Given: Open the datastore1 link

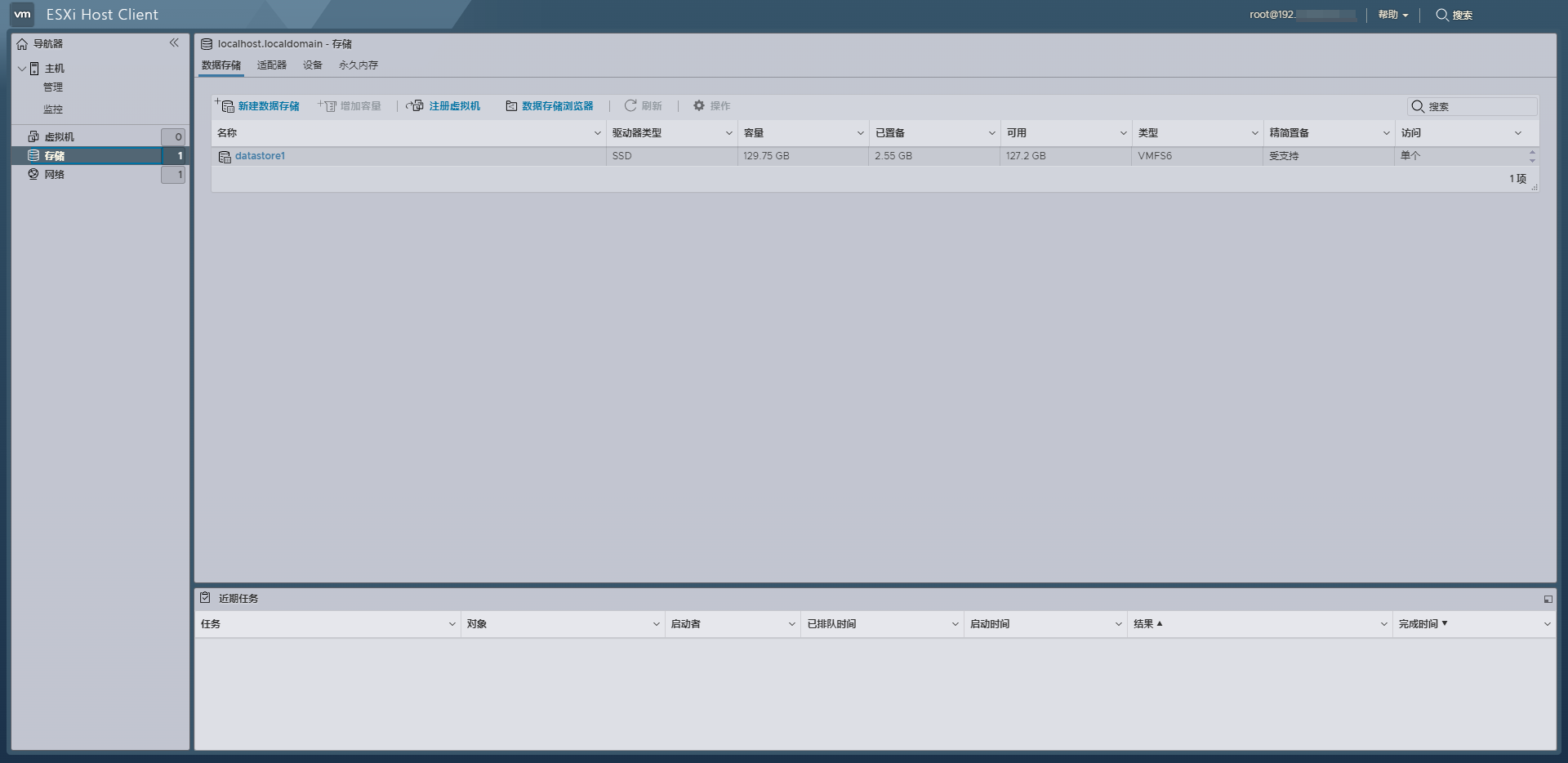Looking at the screenshot, I should (260, 155).
